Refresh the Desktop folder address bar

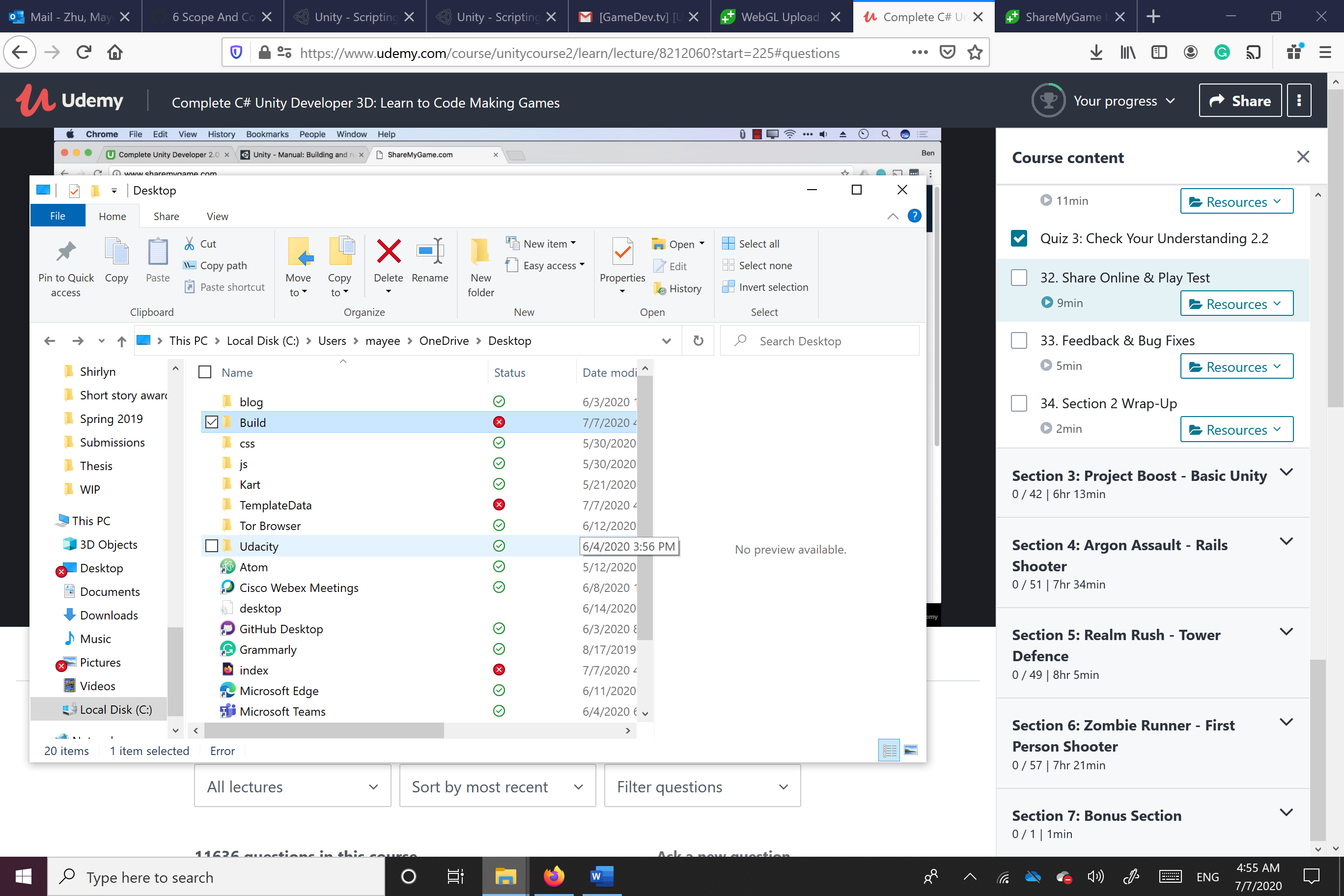(x=698, y=341)
